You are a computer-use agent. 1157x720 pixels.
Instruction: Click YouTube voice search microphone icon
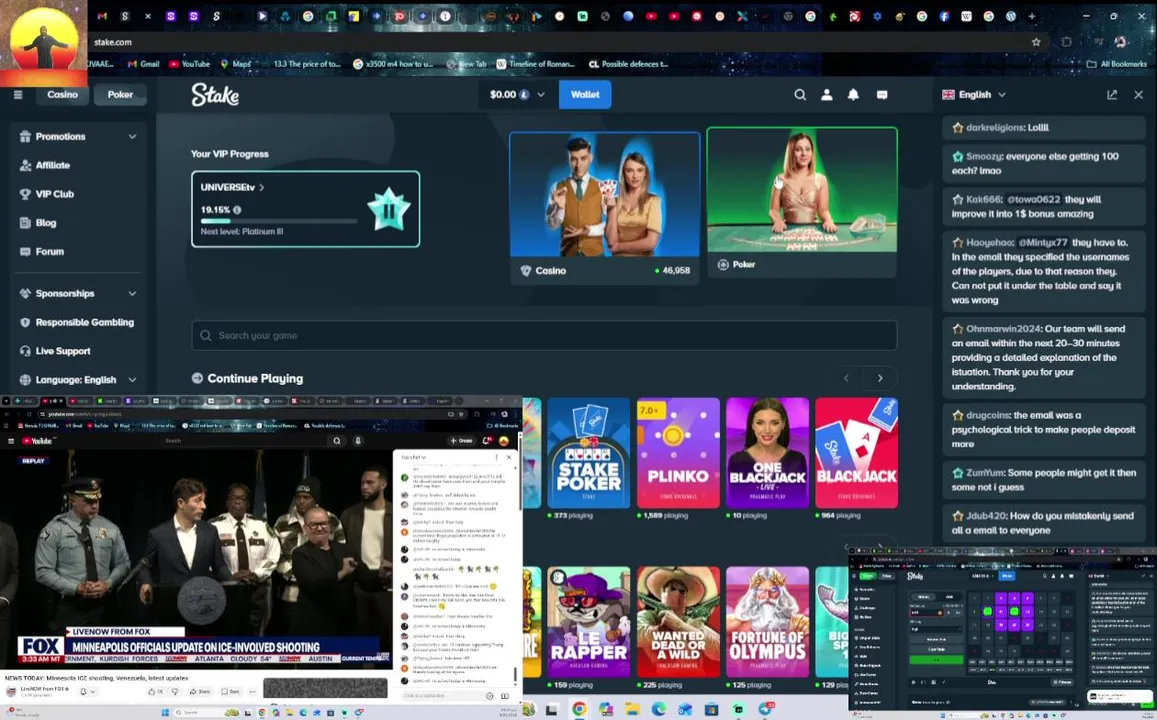(x=358, y=440)
